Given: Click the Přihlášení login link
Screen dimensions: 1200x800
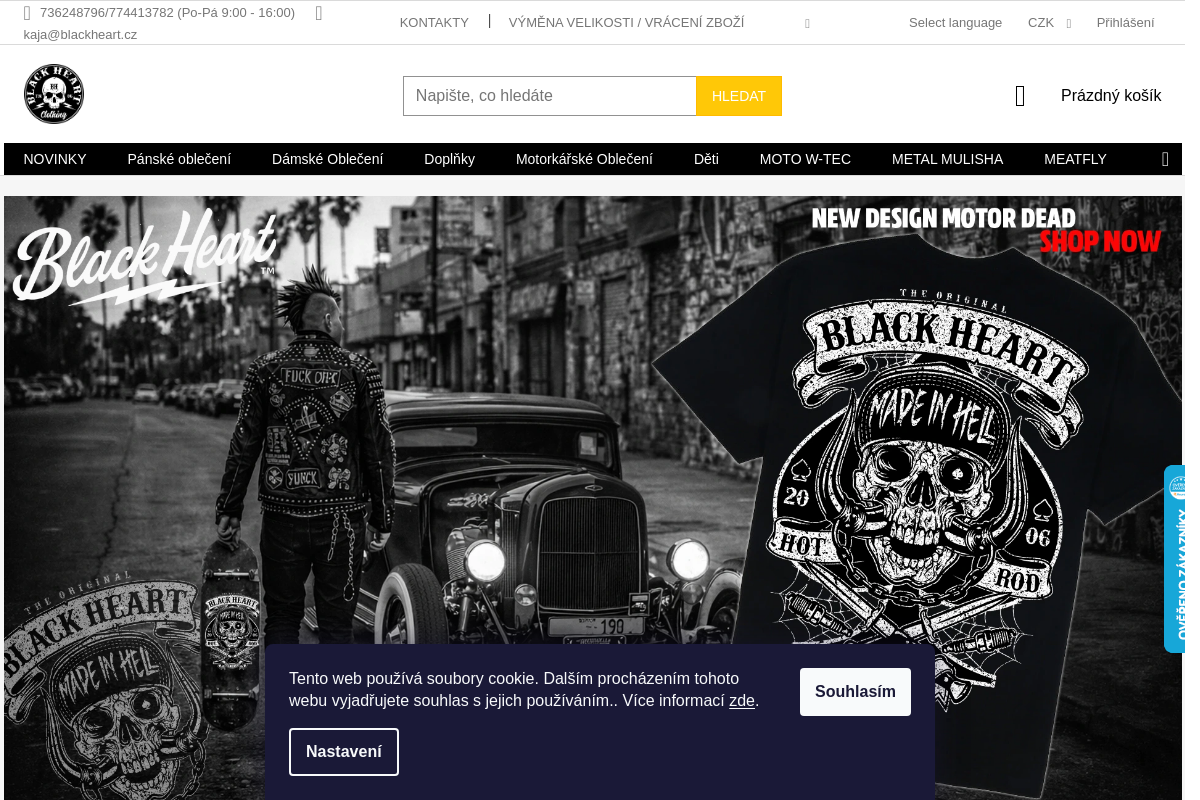Looking at the screenshot, I should (x=1125, y=23).
